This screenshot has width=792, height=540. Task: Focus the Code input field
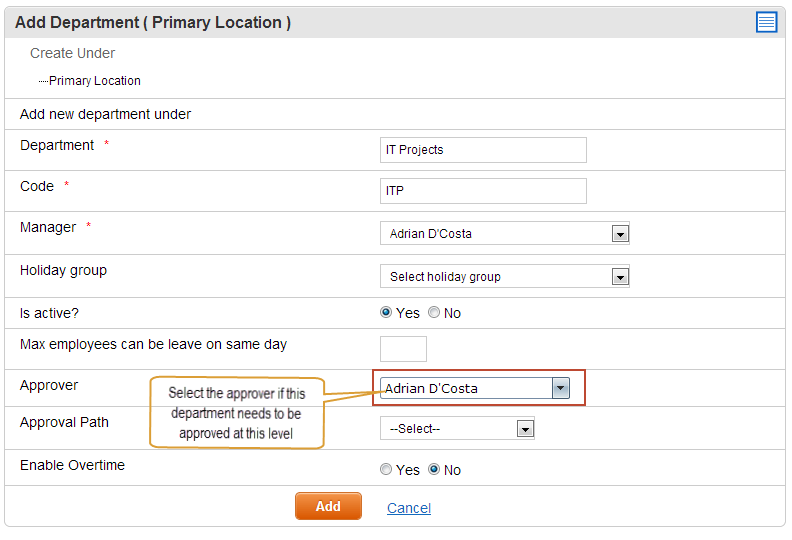[x=483, y=191]
